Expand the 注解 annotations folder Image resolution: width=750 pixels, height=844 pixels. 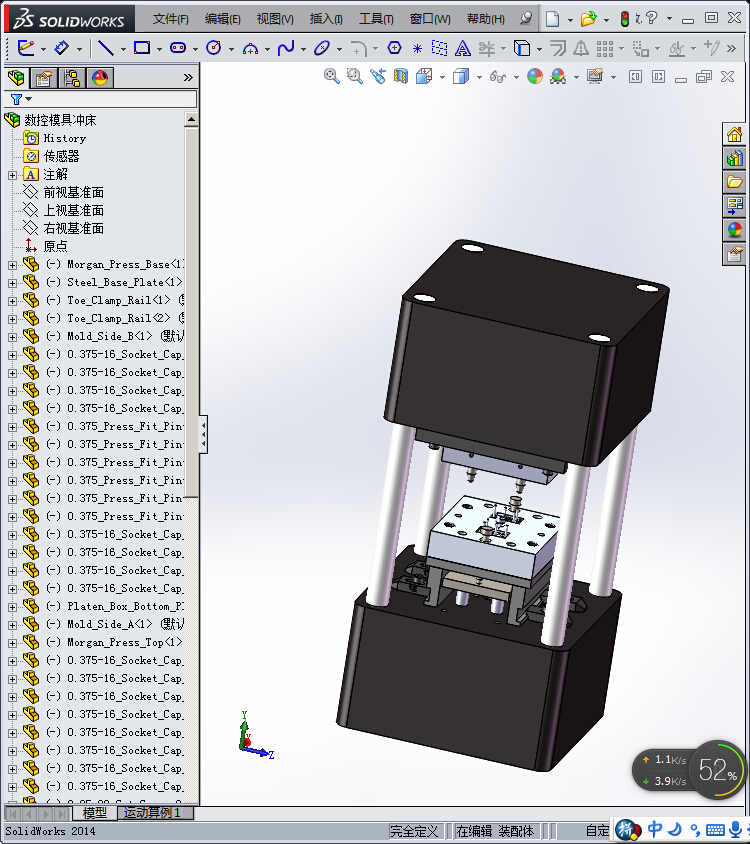[12, 175]
